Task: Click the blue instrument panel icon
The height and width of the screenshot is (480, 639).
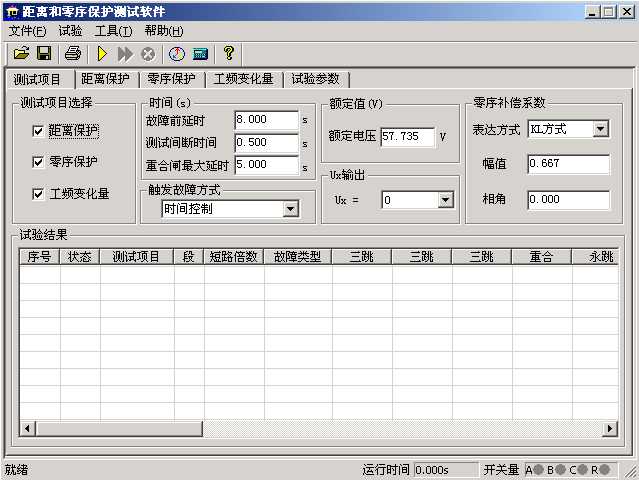Action: tap(200, 54)
